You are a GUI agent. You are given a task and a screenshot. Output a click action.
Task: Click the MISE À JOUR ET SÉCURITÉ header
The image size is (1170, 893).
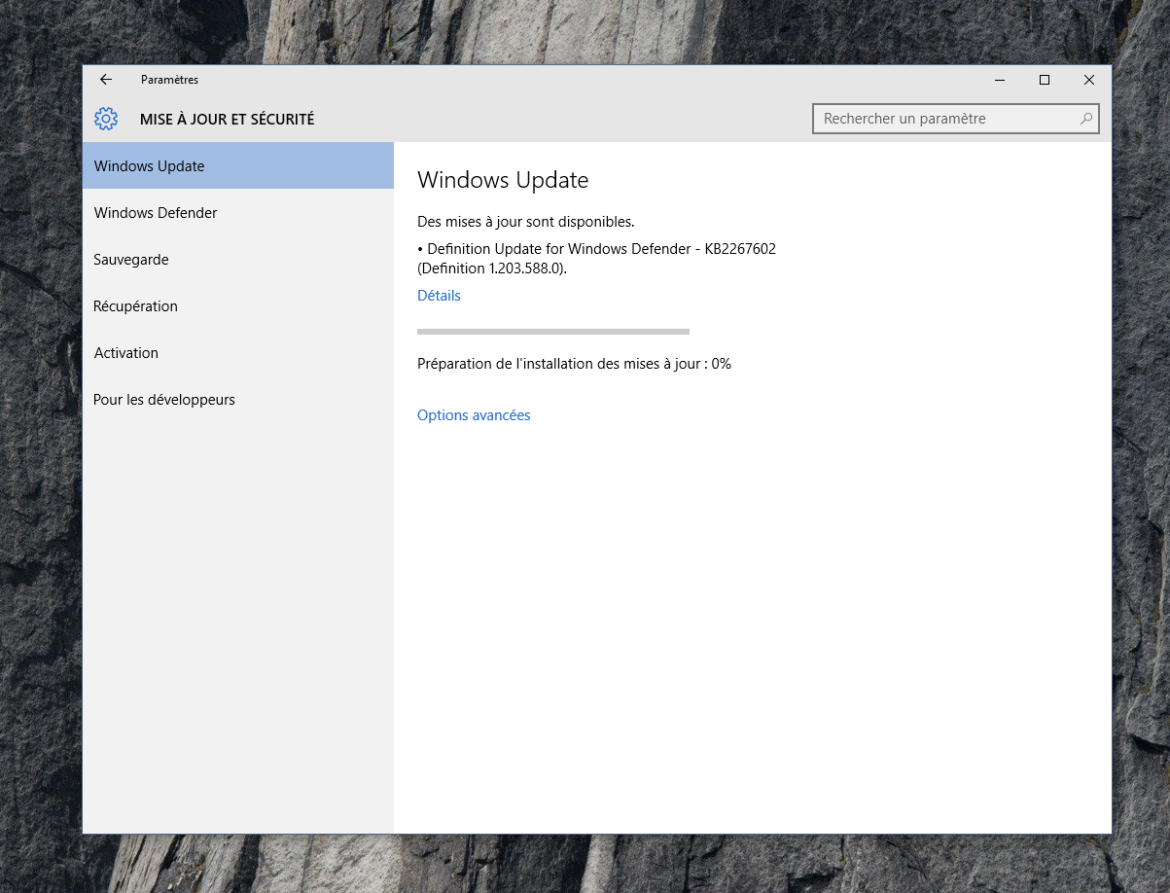tap(226, 119)
